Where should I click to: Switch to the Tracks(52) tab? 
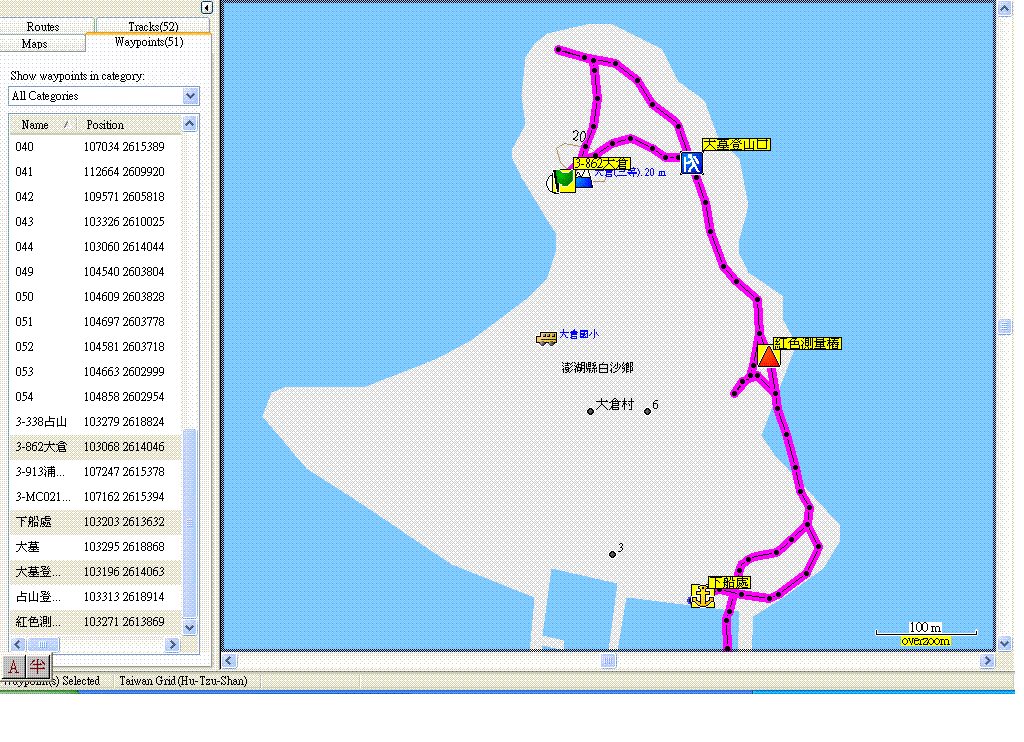[153, 26]
